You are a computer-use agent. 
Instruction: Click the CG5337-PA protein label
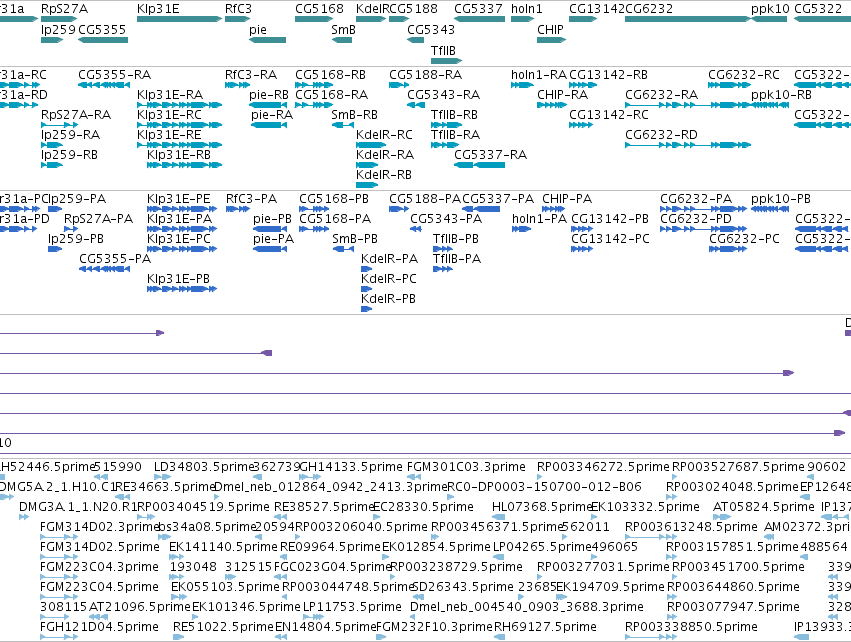point(498,199)
